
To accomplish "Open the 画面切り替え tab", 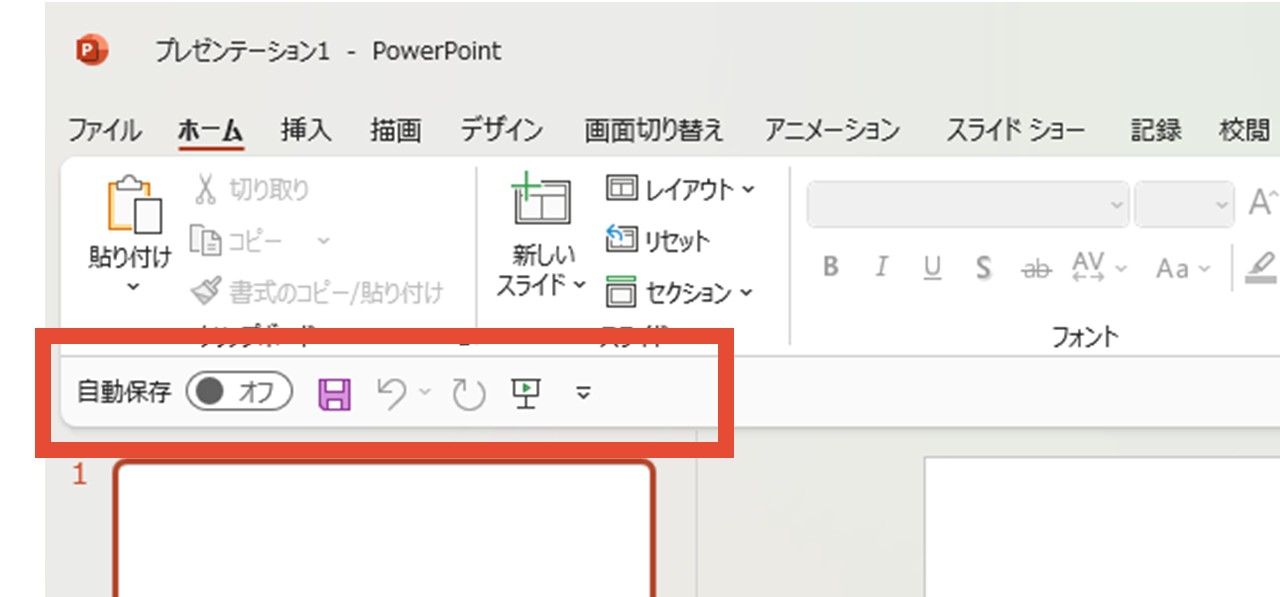I will click(654, 130).
